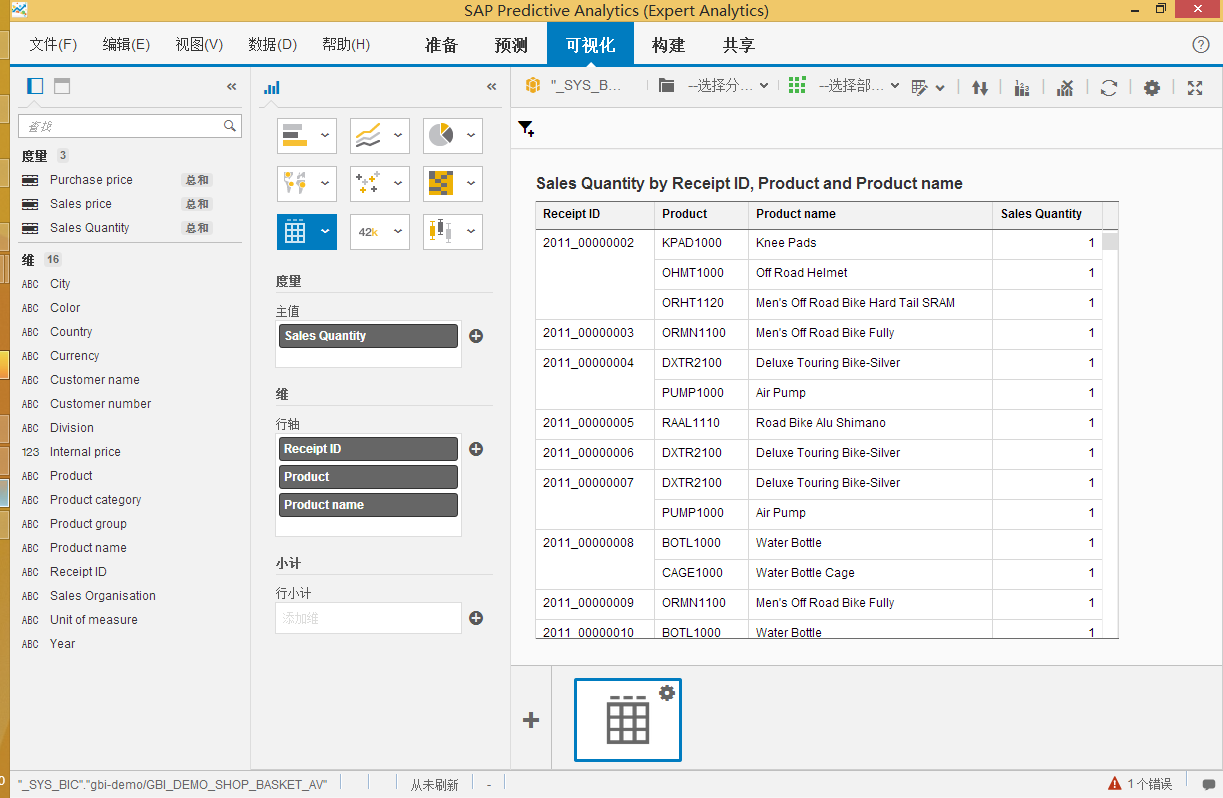The image size is (1223, 798).
Task: Open the 数据(D) menu
Action: pos(273,45)
